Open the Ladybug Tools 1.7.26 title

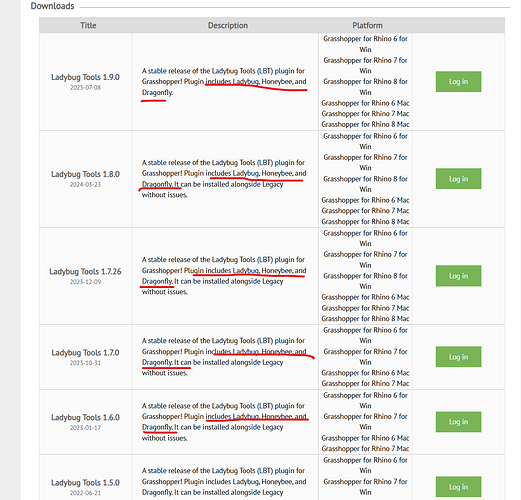(x=85, y=271)
